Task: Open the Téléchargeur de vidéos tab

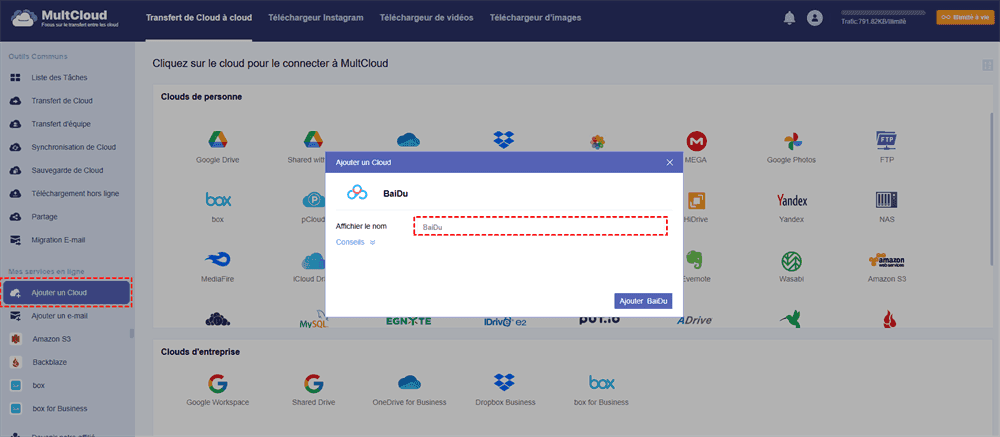Action: (426, 18)
